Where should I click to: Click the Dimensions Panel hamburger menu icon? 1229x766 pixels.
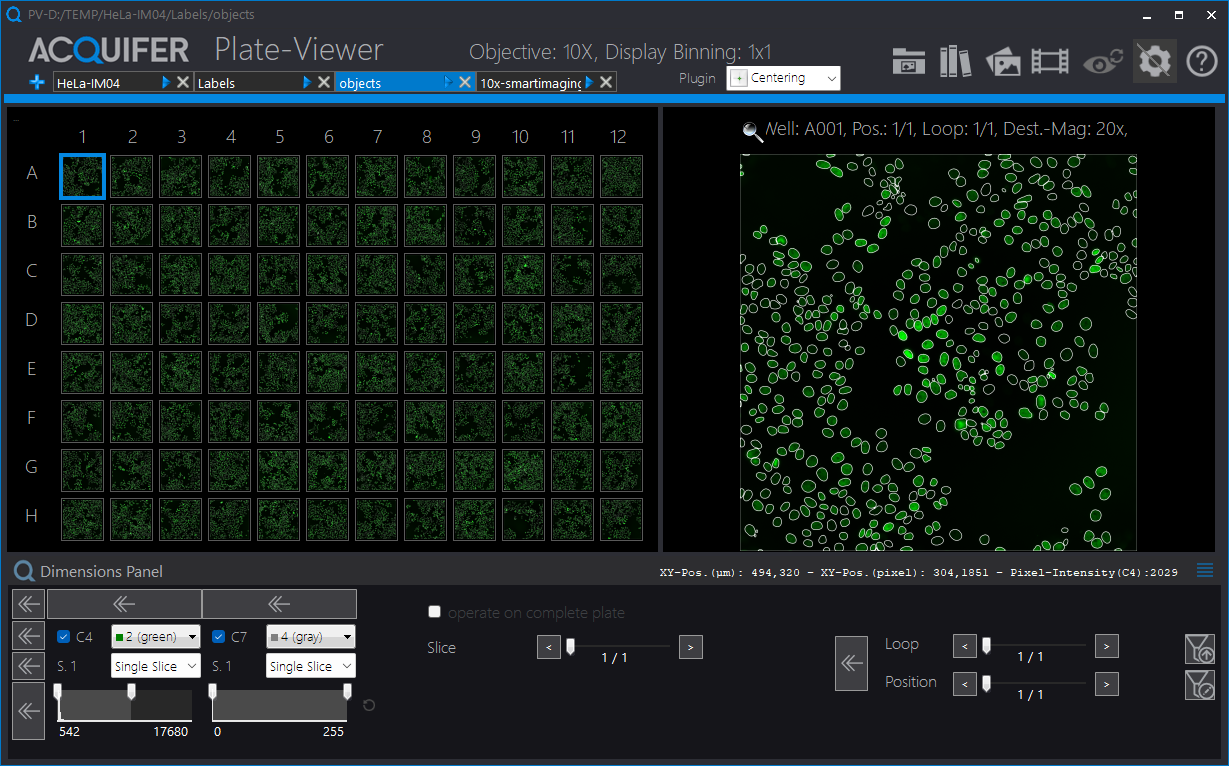[1205, 571]
